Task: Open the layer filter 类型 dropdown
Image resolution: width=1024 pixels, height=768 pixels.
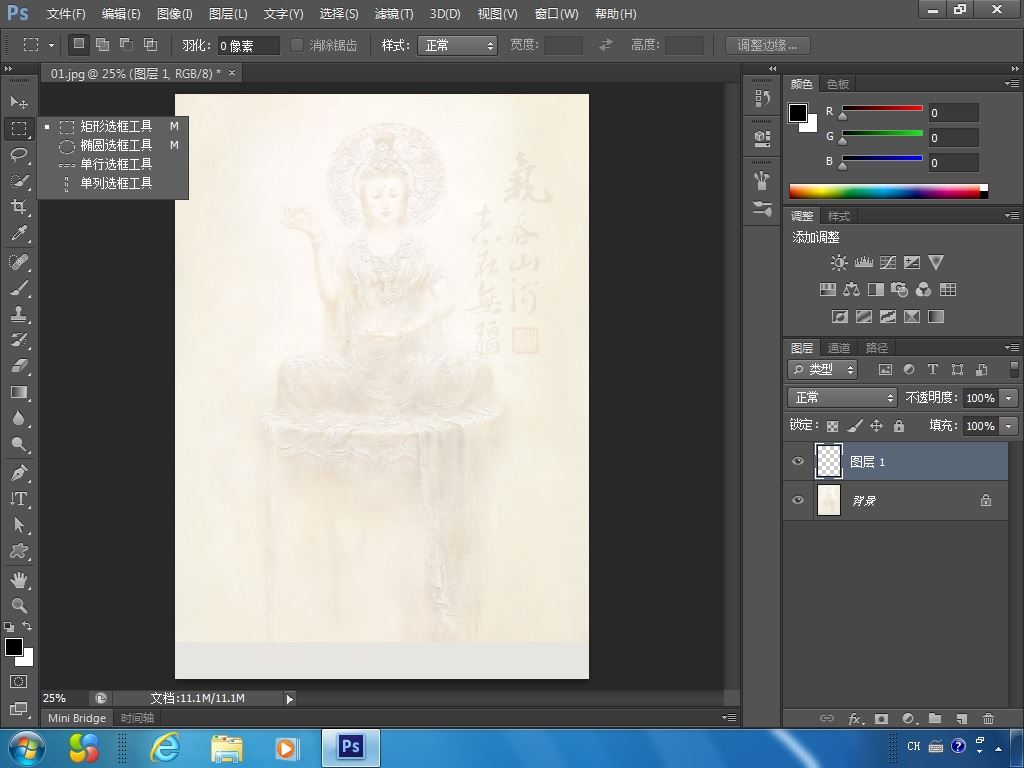Action: click(822, 370)
